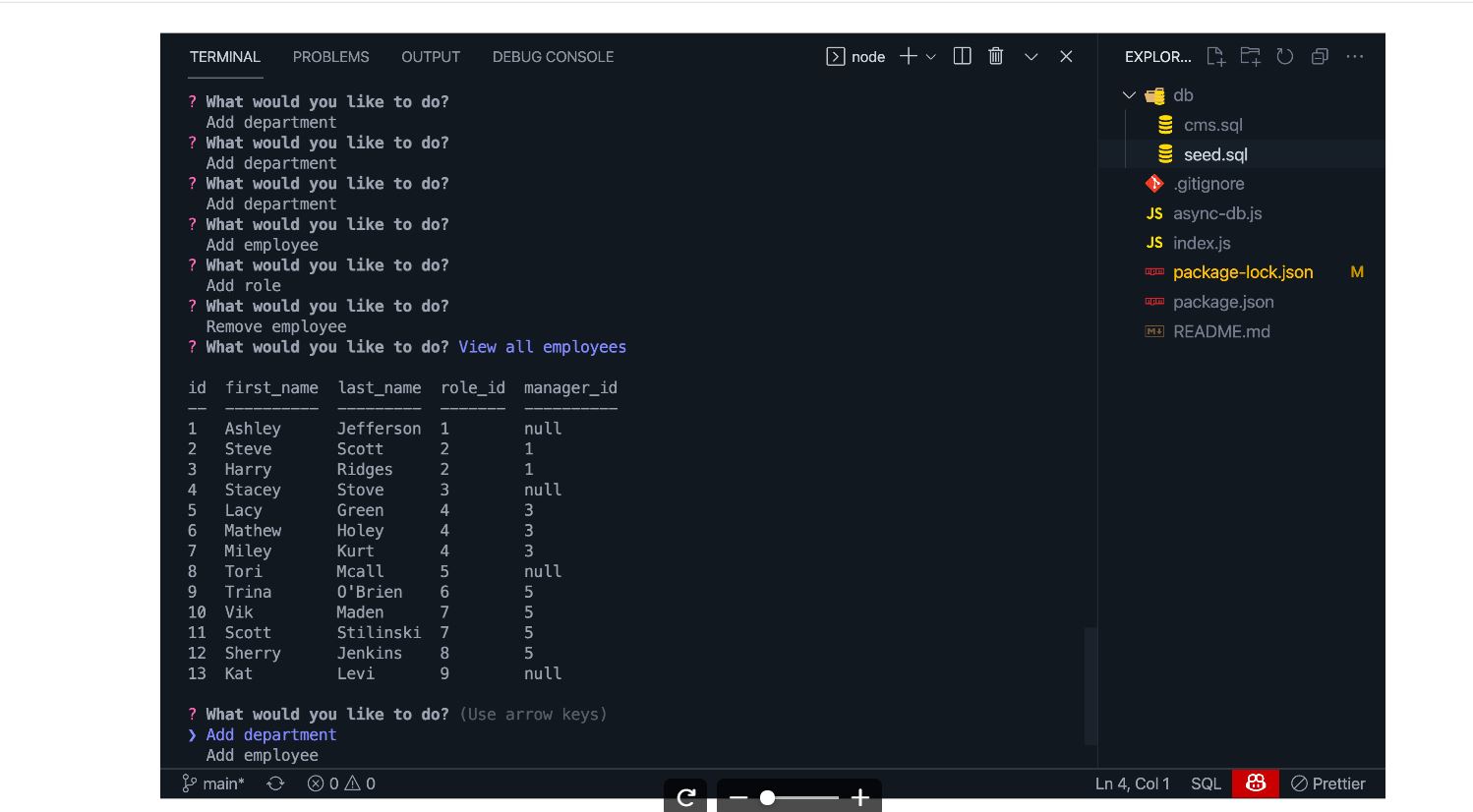Adjust the zoom slider at the bottom
This screenshot has height=812, width=1473.
pyautogui.click(x=768, y=798)
